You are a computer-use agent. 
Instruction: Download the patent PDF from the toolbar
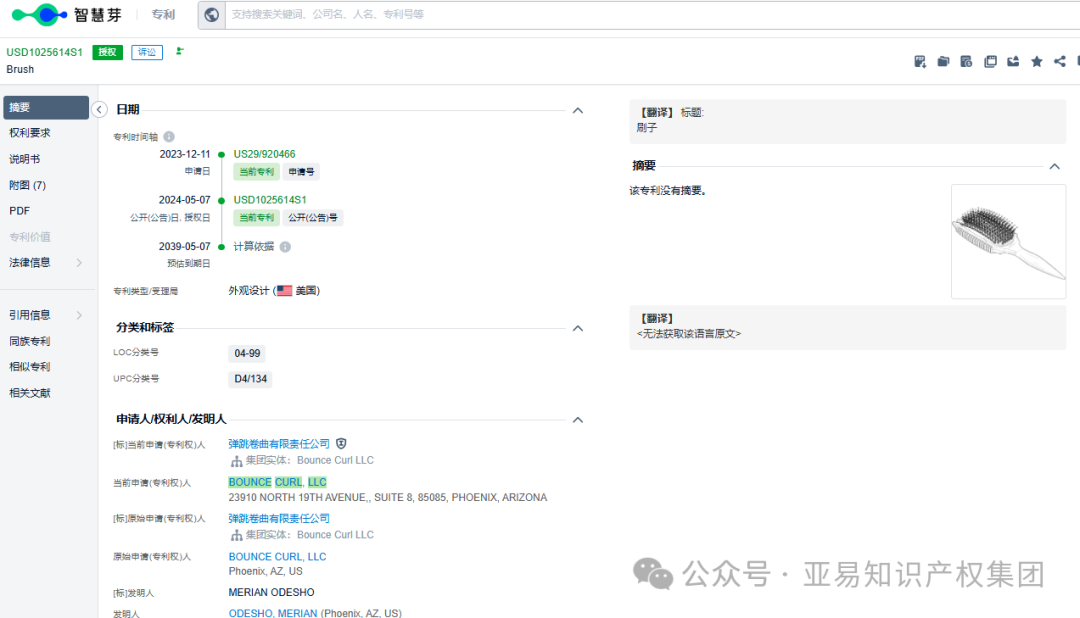coord(920,61)
